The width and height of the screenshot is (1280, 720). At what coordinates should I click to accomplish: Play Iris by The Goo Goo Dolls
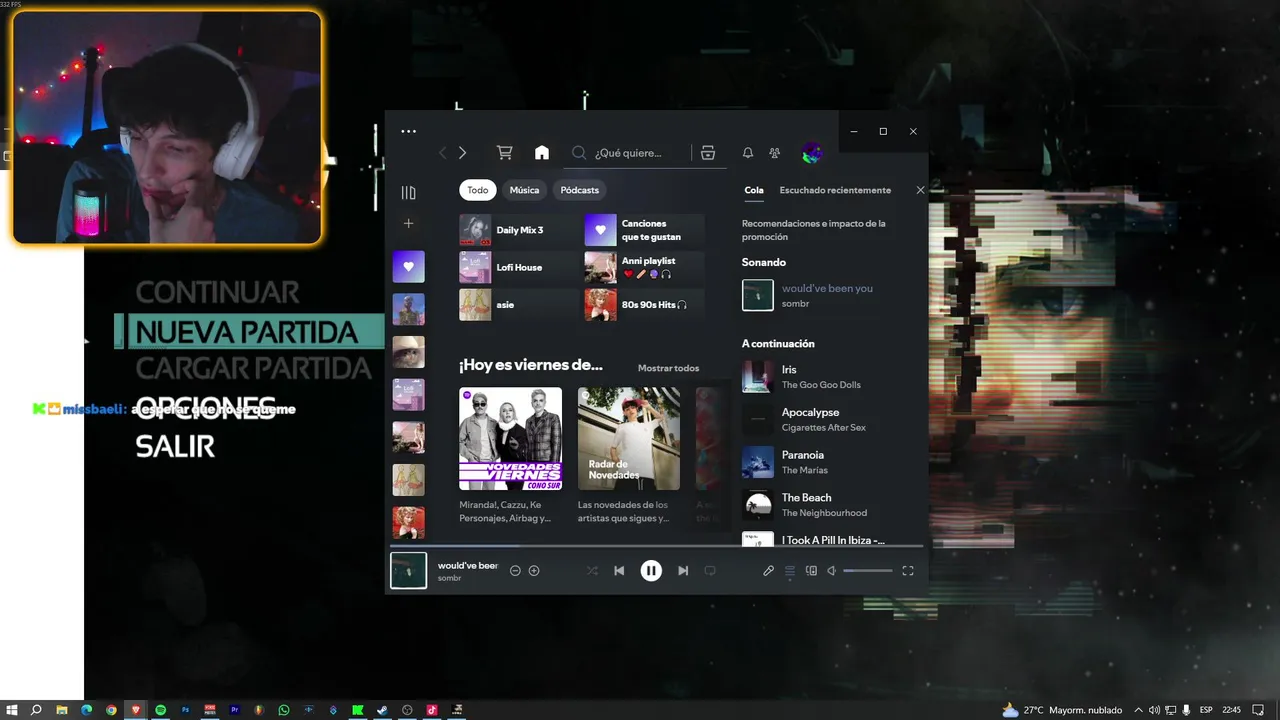(830, 377)
